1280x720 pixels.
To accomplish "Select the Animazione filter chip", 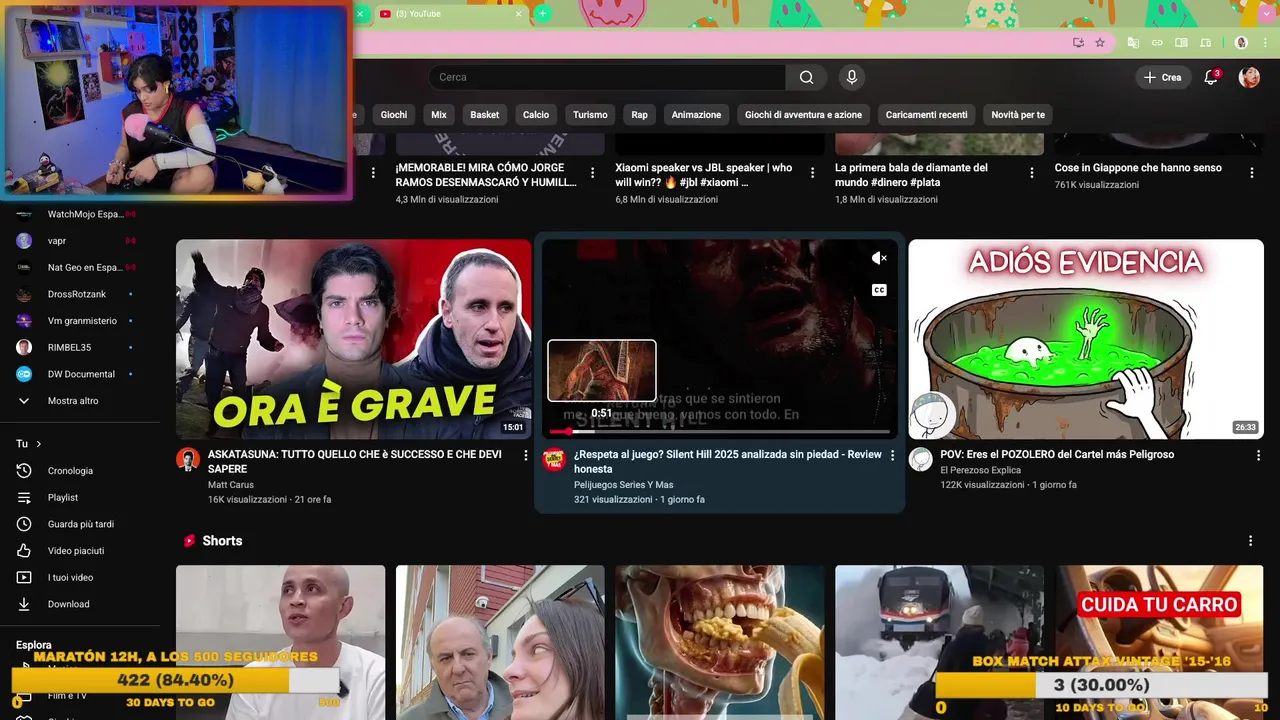I will [696, 115].
